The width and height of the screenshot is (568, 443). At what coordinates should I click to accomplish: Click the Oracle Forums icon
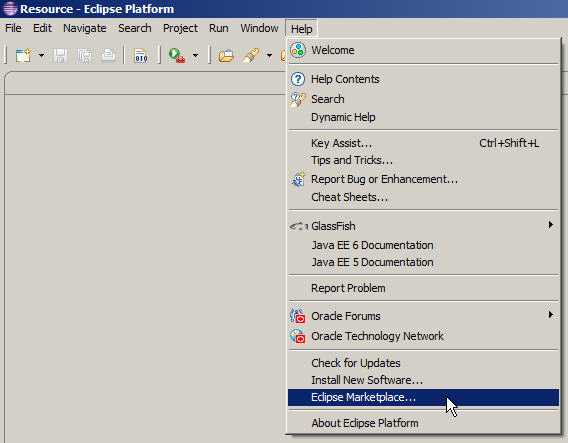click(297, 316)
